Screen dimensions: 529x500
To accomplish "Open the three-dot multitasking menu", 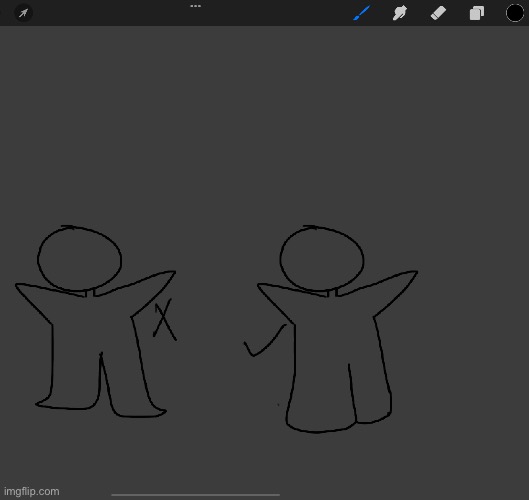I will pyautogui.click(x=195, y=6).
